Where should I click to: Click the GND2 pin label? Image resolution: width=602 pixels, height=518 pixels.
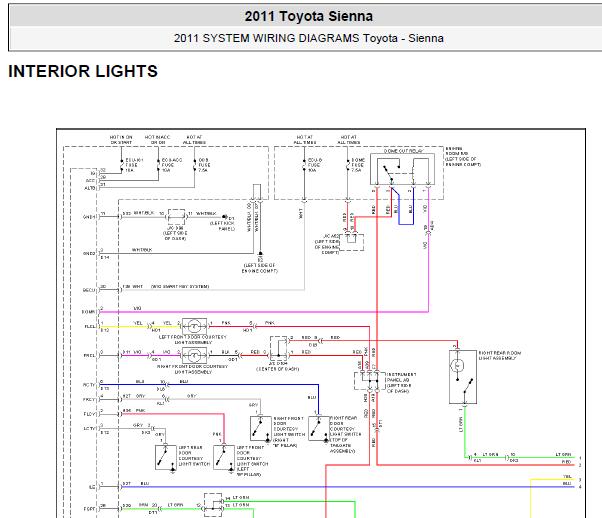89,253
